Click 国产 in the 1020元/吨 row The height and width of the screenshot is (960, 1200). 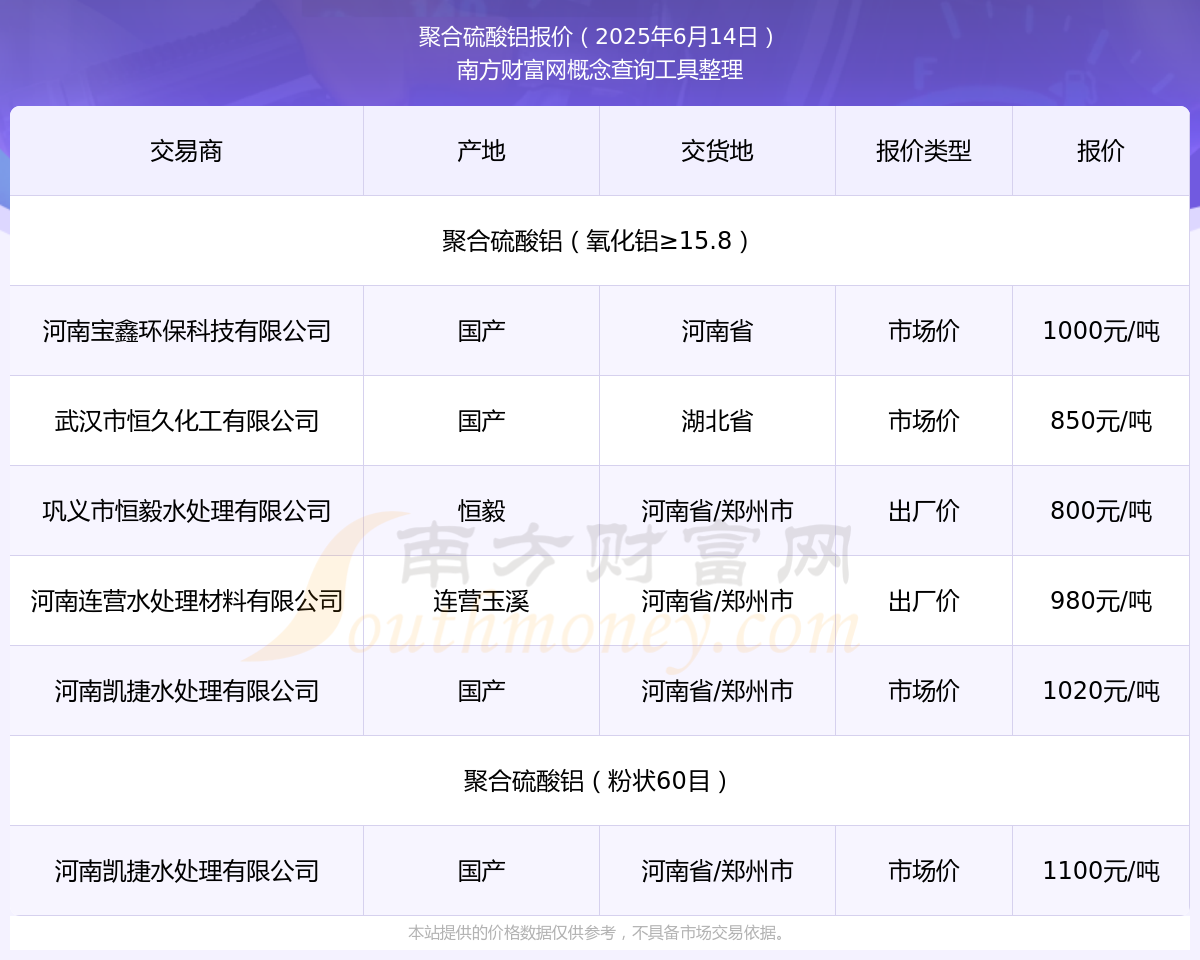481,691
